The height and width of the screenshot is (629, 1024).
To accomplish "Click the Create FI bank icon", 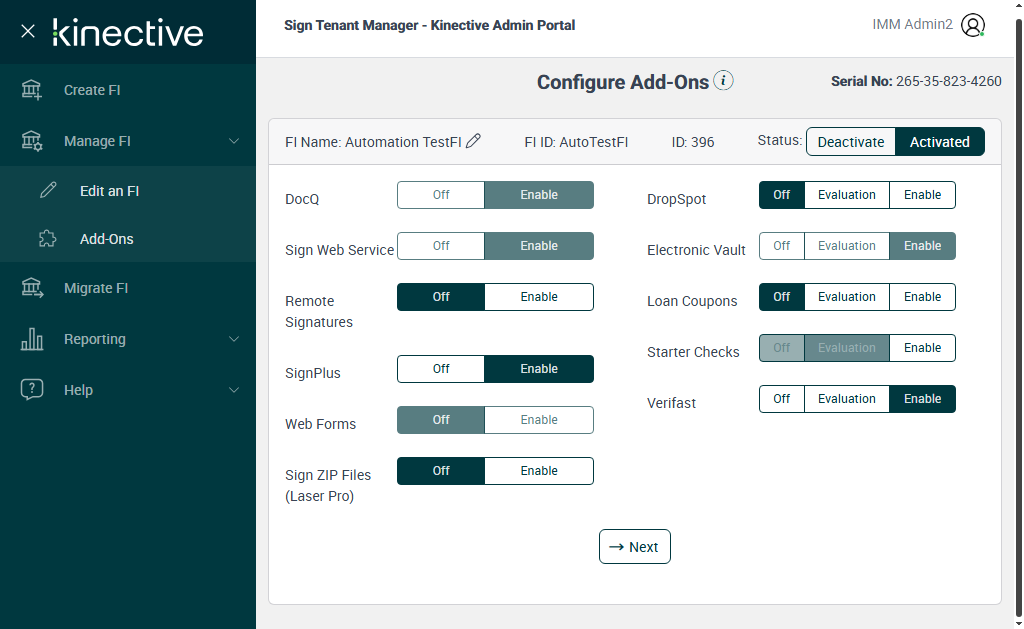I will click(x=31, y=89).
